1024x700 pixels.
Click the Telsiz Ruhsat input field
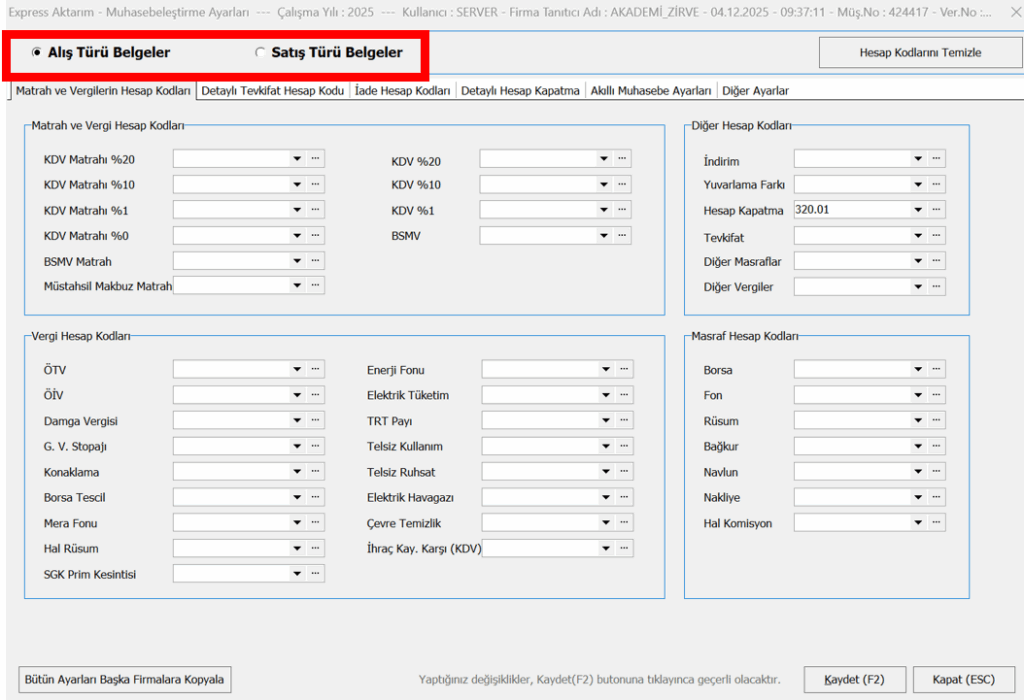[x=540, y=471]
